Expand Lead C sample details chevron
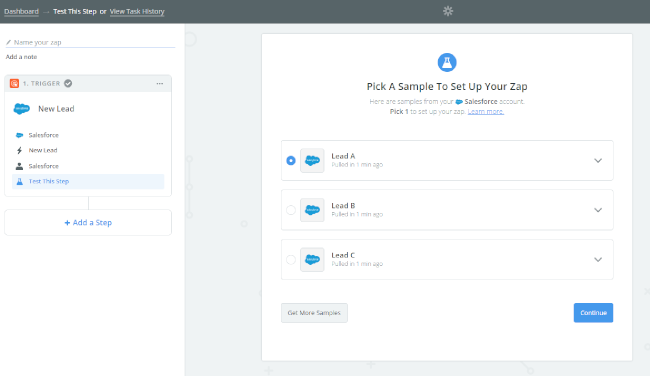This screenshot has height=376, width=650. pyautogui.click(x=598, y=260)
